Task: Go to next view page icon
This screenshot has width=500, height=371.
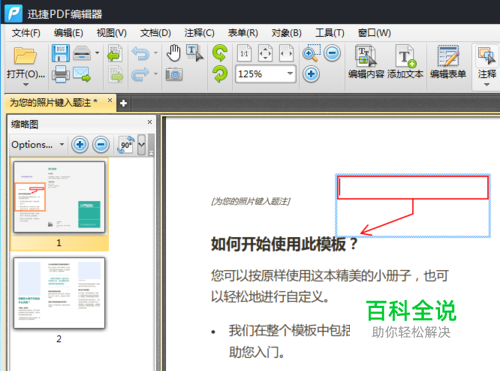Action: click(x=115, y=74)
